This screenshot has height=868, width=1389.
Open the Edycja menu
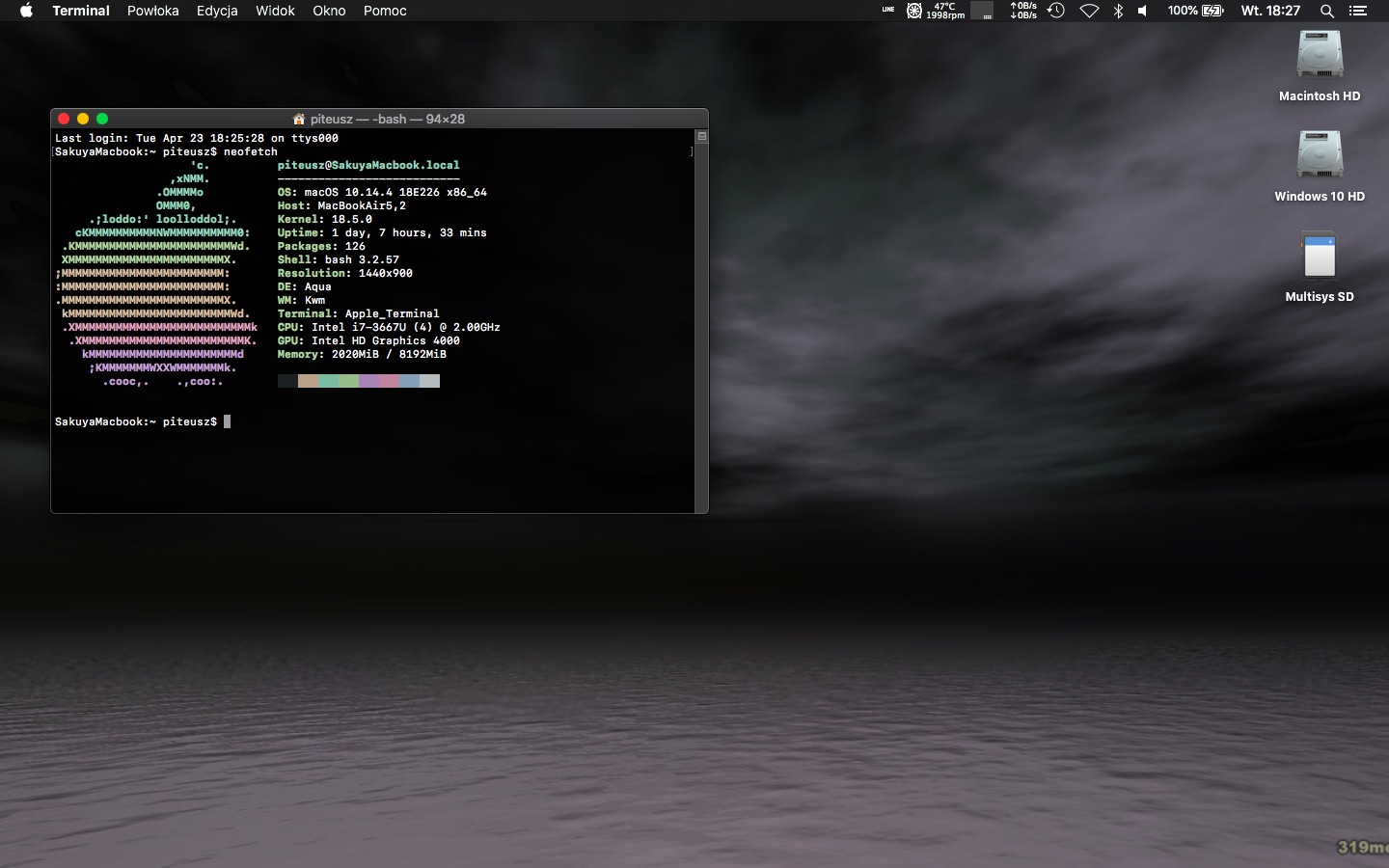click(217, 11)
